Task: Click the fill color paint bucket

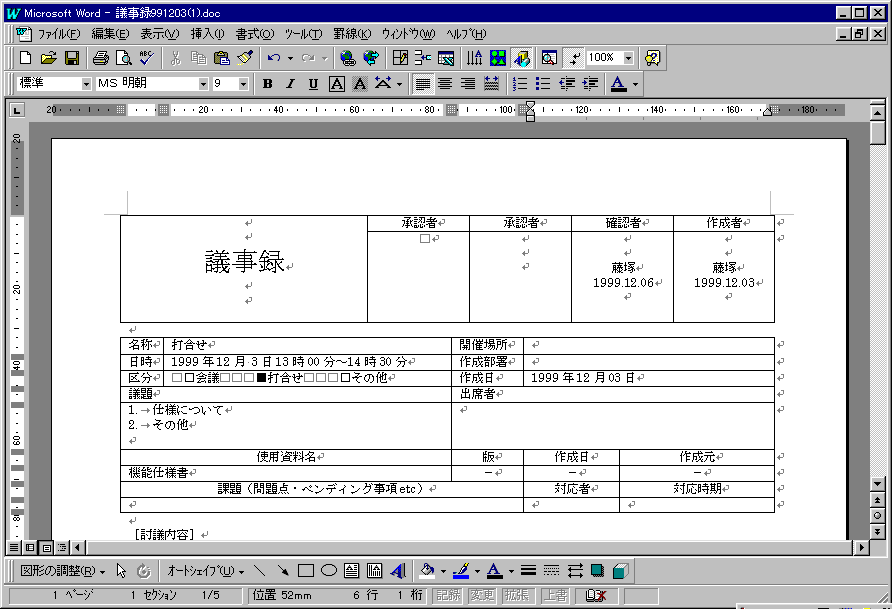Action: tap(427, 571)
